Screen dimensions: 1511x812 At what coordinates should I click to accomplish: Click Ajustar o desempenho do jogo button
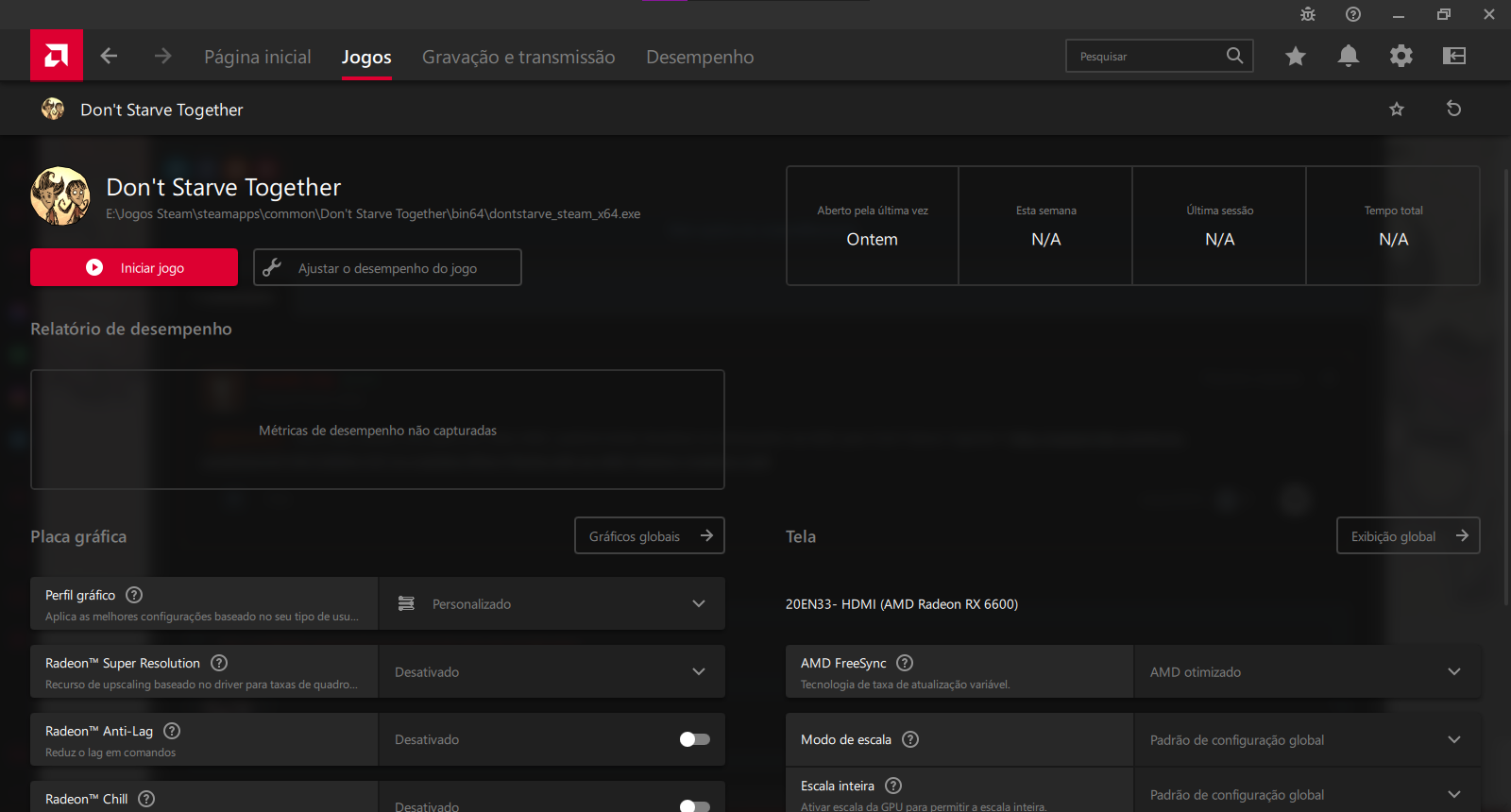pos(387,267)
